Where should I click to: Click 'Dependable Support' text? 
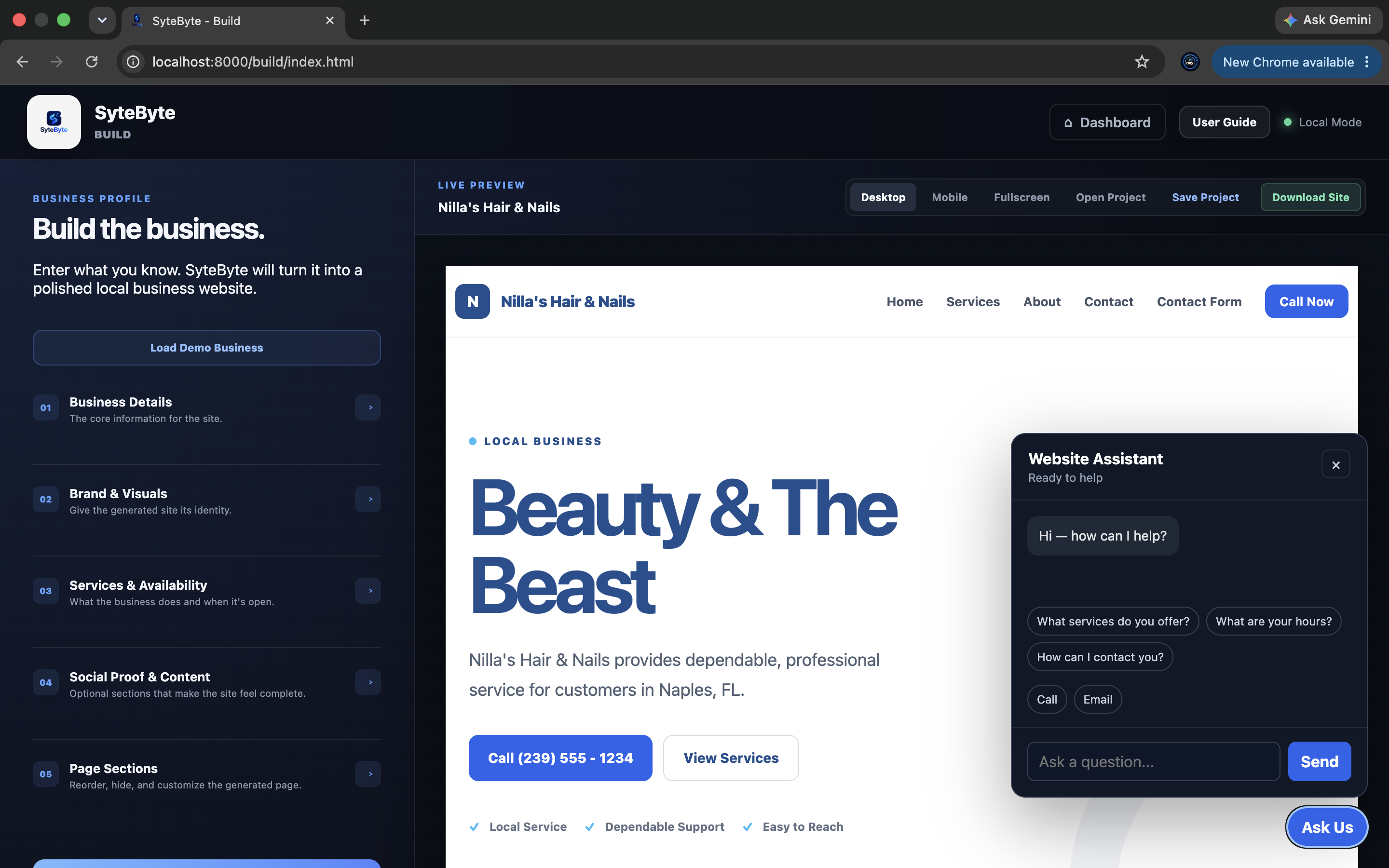pos(664,827)
